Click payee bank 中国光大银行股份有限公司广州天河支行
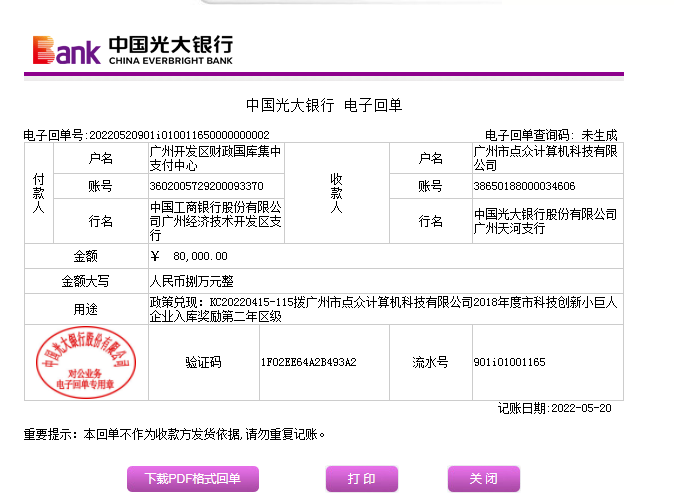 [x=545, y=221]
